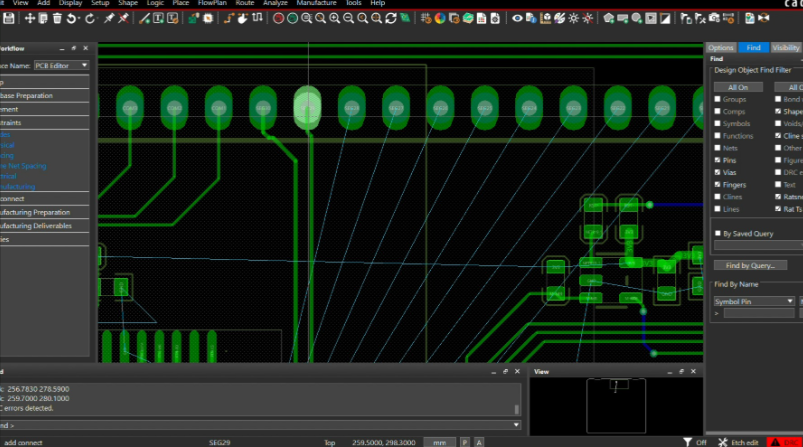
Task: Enable the By Saved Query checkbox
Action: (x=717, y=233)
